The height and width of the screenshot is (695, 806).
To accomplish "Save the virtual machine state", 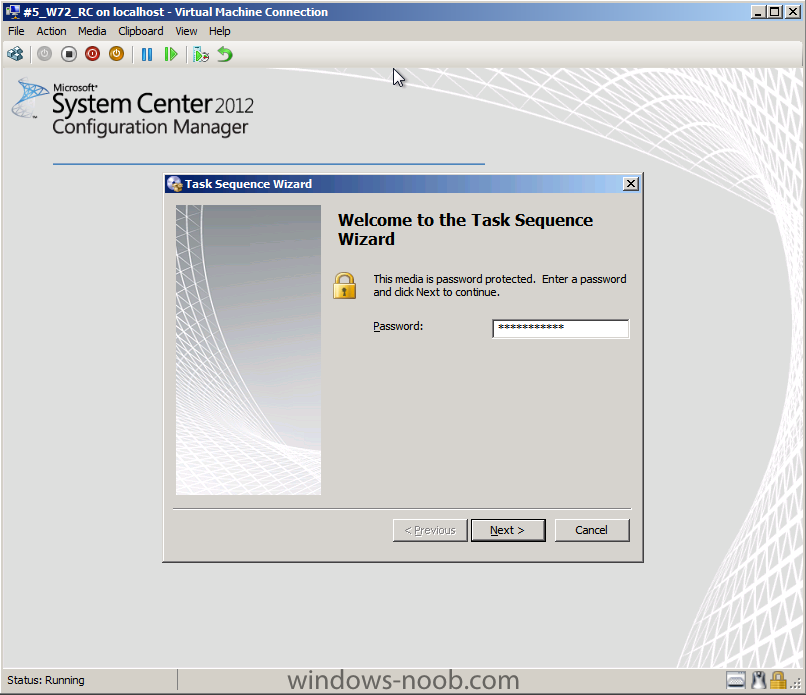I will click(x=117, y=54).
